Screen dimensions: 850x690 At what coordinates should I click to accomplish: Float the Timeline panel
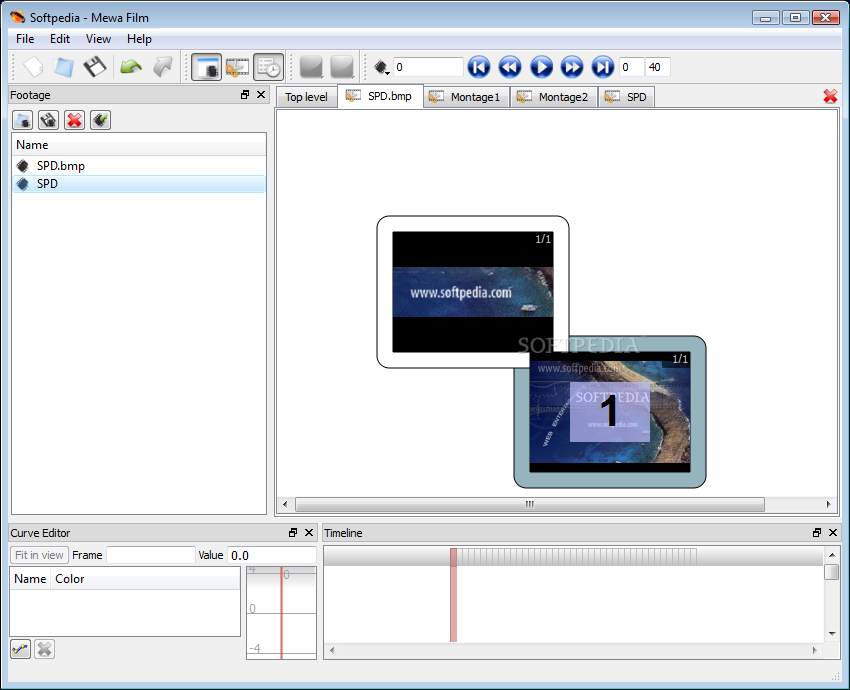click(x=817, y=533)
